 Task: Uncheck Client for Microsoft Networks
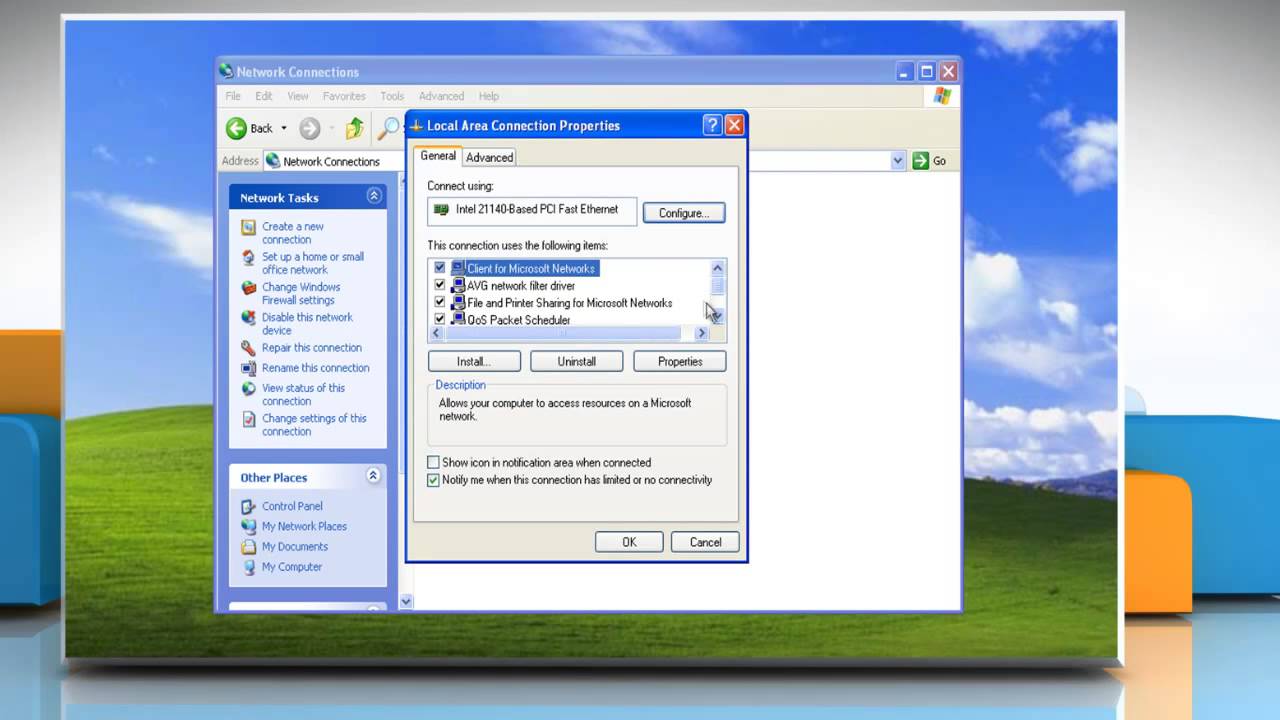point(439,268)
